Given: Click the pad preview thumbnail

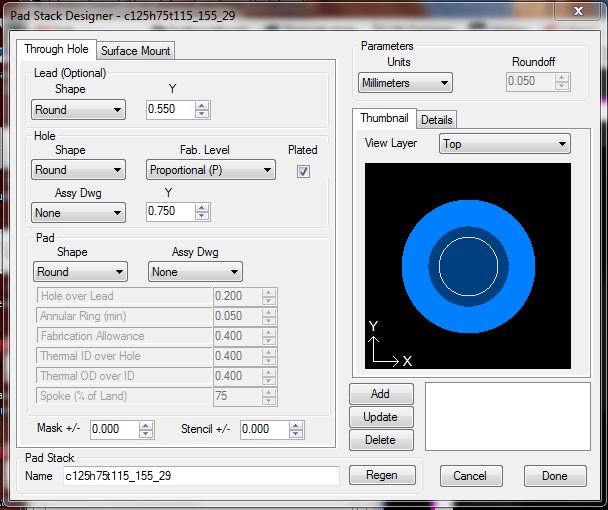Looking at the screenshot, I should [467, 265].
